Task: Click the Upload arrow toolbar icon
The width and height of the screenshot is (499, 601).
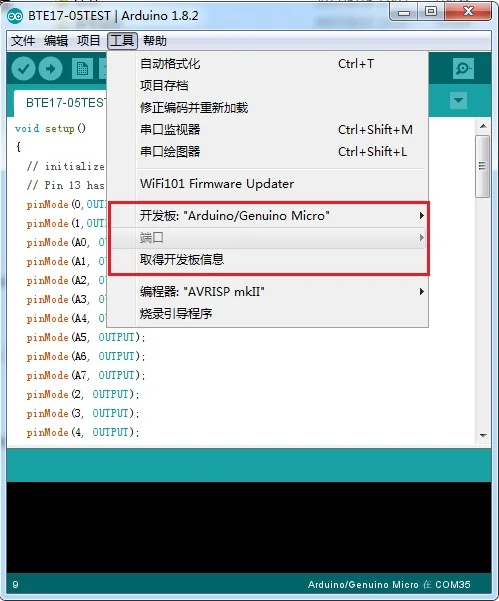Action: [50, 69]
